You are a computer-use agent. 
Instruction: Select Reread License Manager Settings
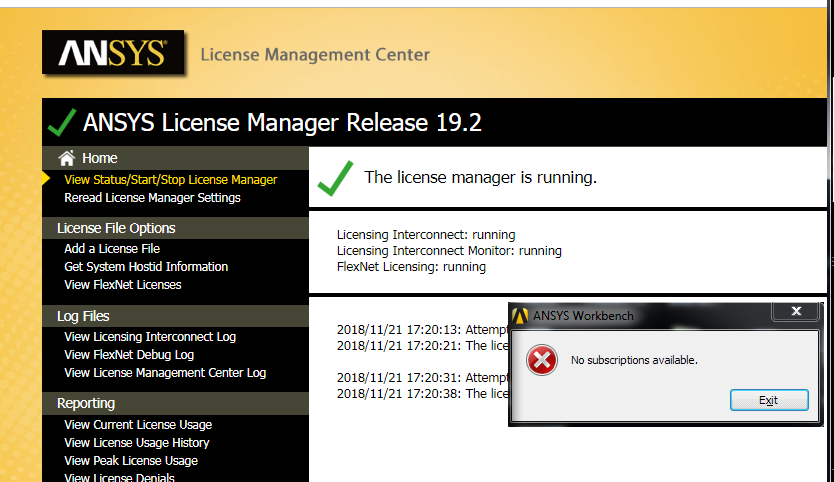pyautogui.click(x=152, y=198)
